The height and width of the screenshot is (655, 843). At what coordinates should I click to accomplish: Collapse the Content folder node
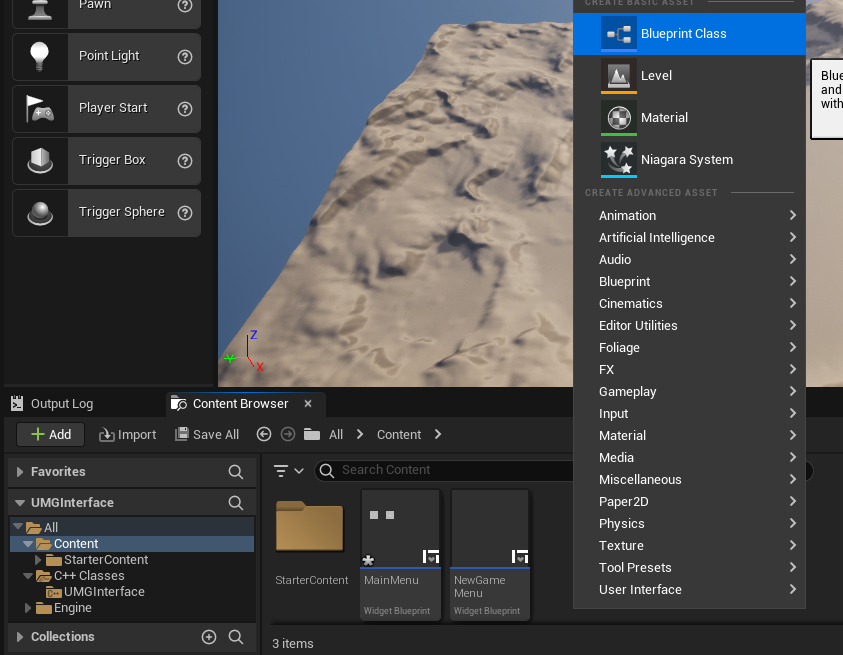[28, 544]
